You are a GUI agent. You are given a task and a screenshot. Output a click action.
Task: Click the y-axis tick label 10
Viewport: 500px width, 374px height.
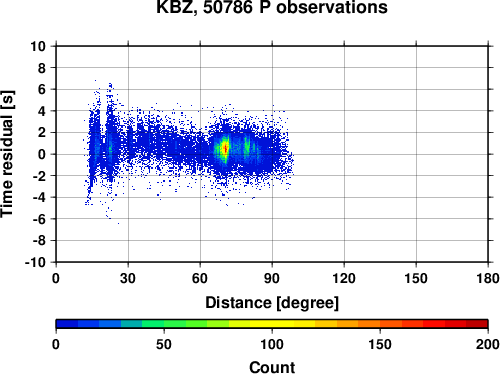point(38,46)
